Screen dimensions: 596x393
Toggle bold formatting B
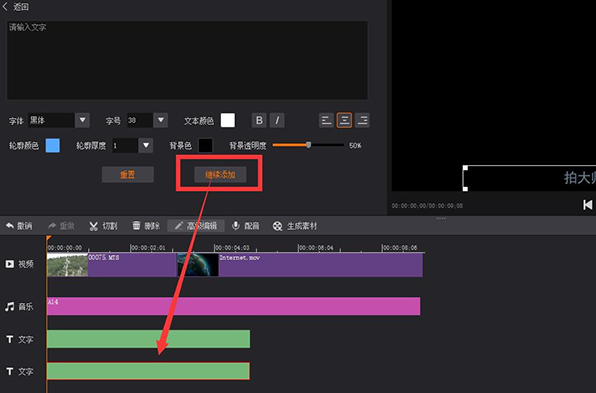(x=259, y=120)
